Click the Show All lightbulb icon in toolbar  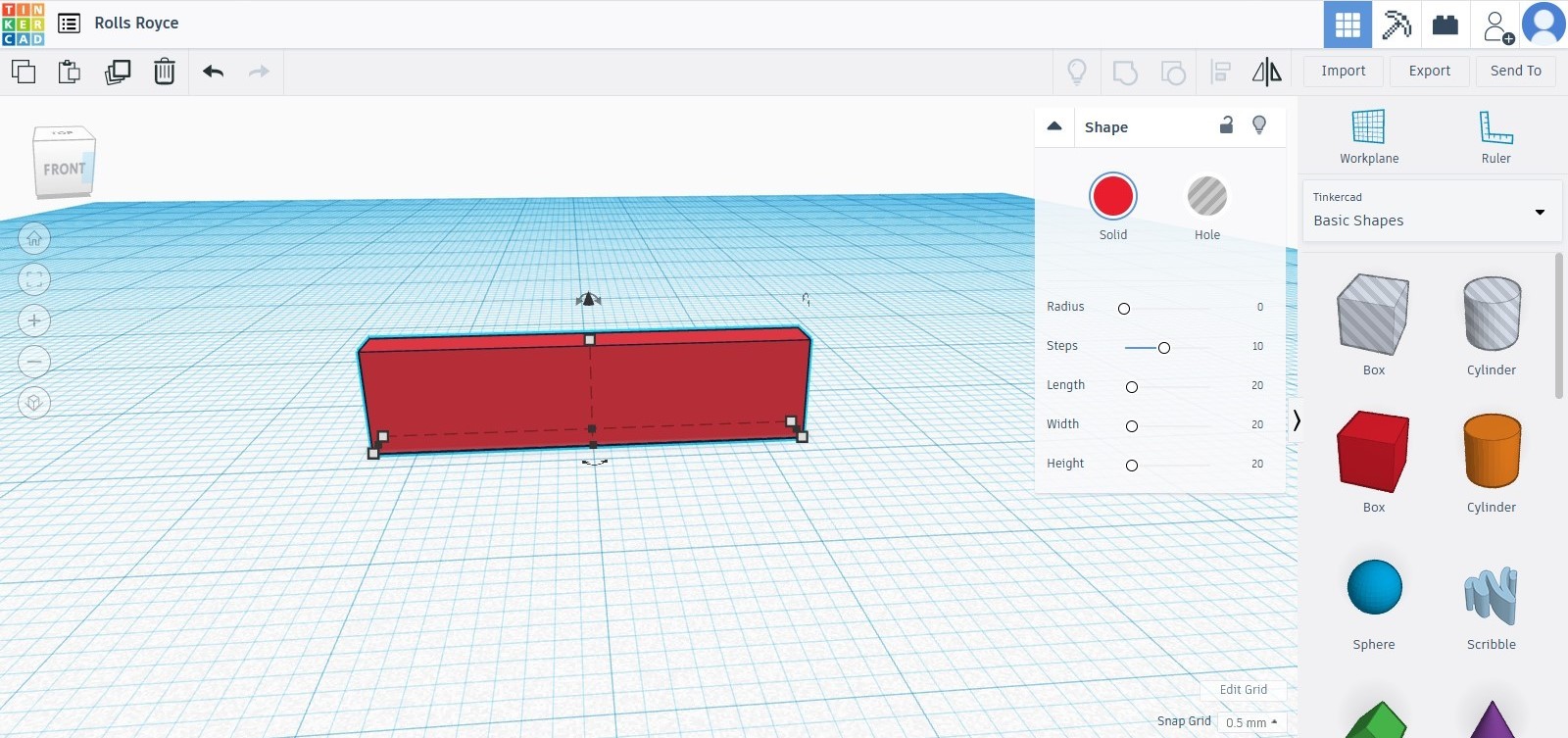click(1077, 72)
